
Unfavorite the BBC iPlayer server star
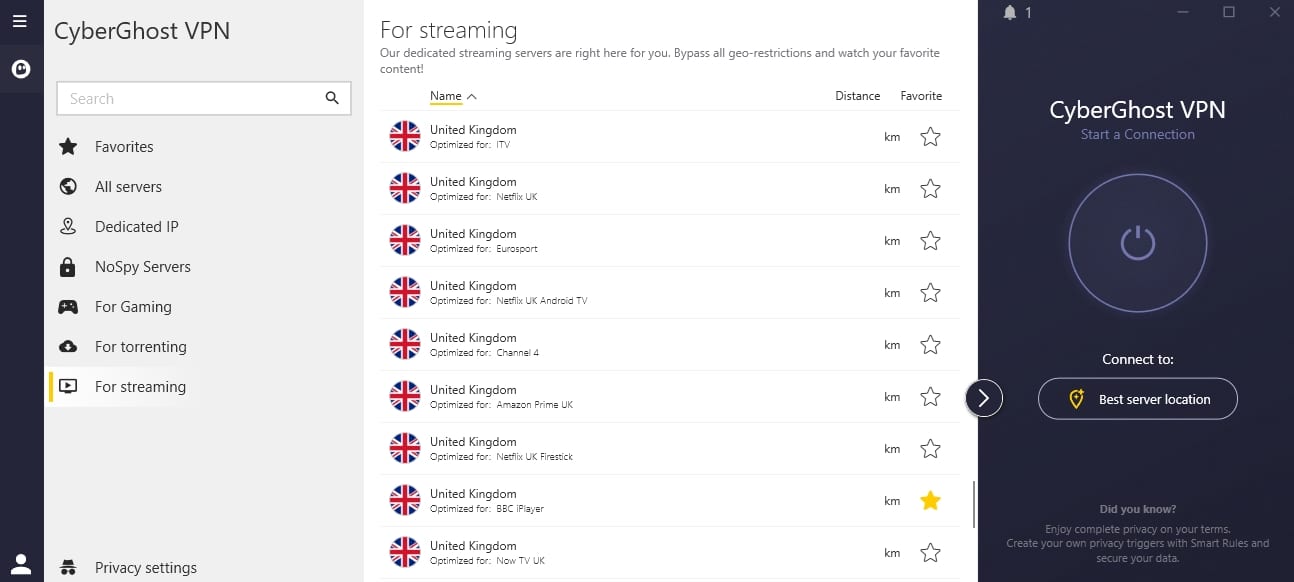tap(930, 501)
